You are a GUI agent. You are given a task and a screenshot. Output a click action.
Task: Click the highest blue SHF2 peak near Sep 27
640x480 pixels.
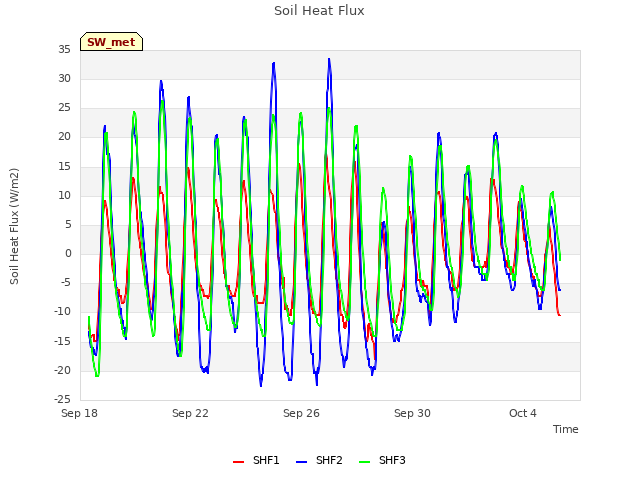pyautogui.click(x=329, y=60)
